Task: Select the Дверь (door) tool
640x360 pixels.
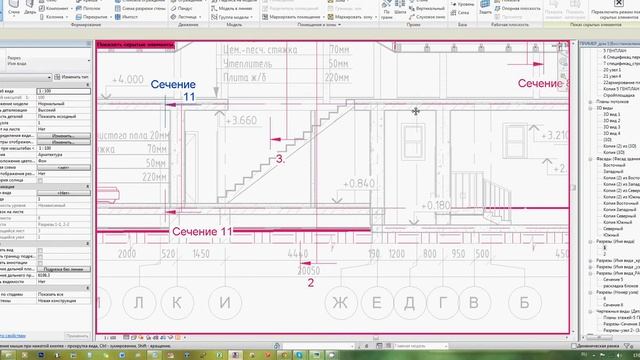Action: (30, 7)
